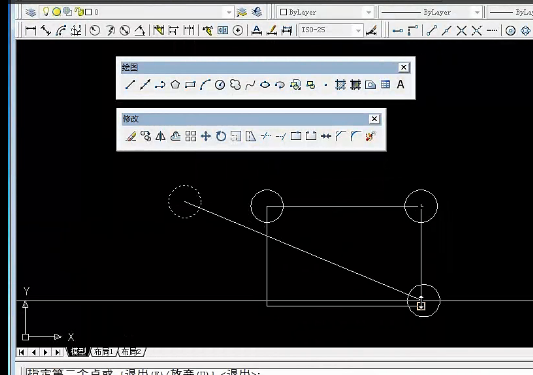Select the Construction Line tool

click(145, 85)
